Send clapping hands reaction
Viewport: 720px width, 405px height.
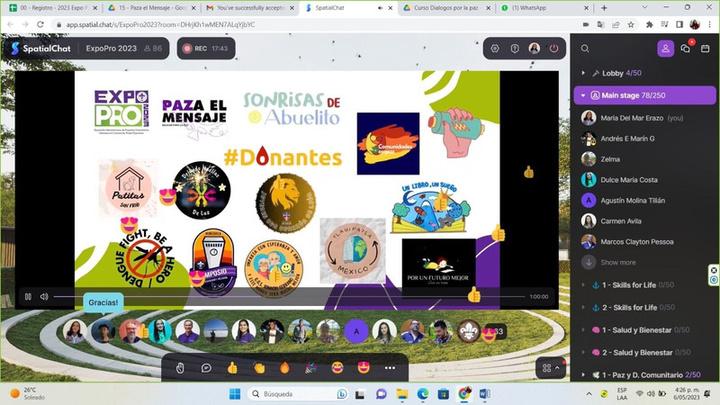coord(259,368)
